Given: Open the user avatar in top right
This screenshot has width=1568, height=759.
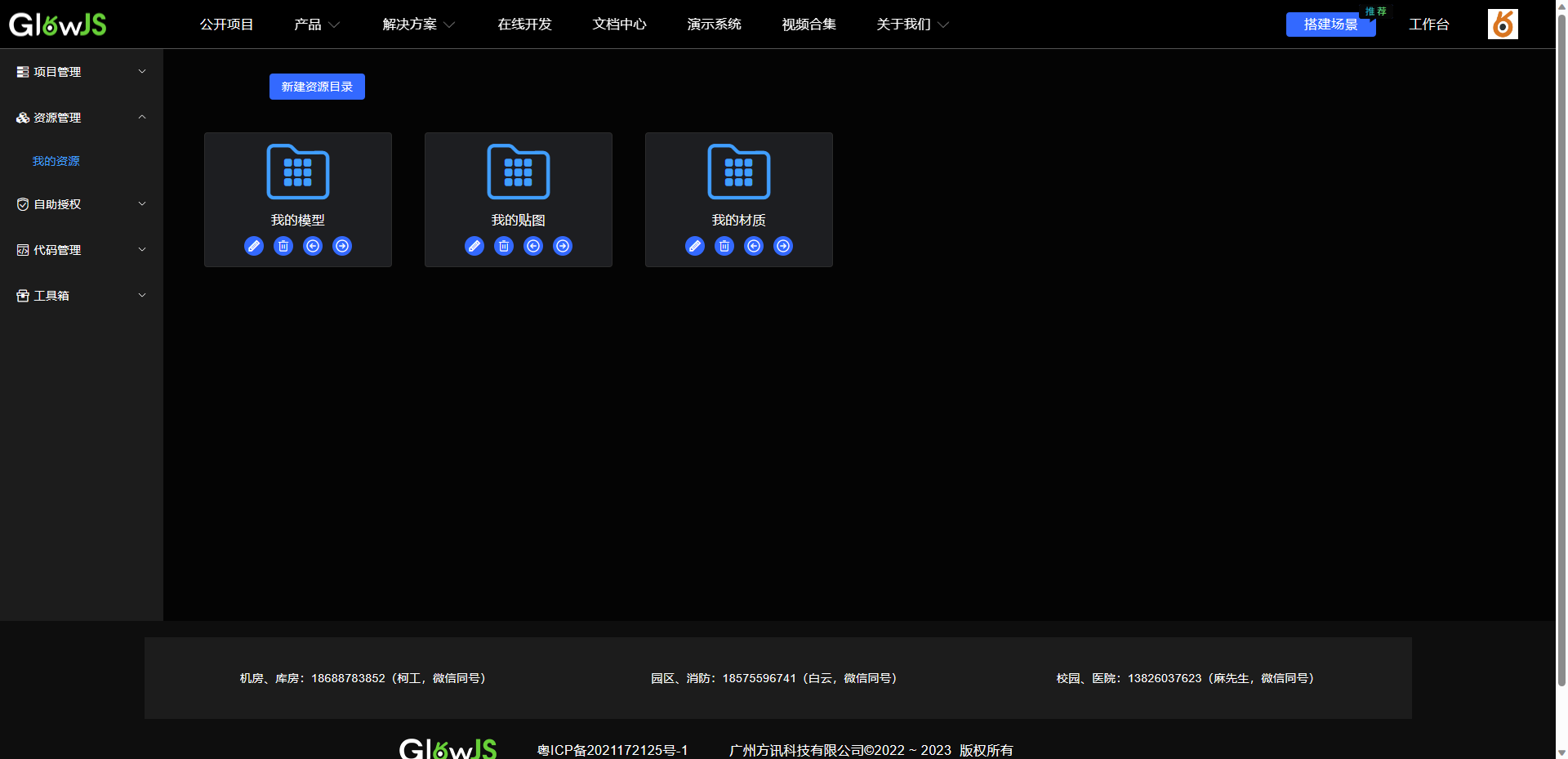Looking at the screenshot, I should (x=1503, y=25).
